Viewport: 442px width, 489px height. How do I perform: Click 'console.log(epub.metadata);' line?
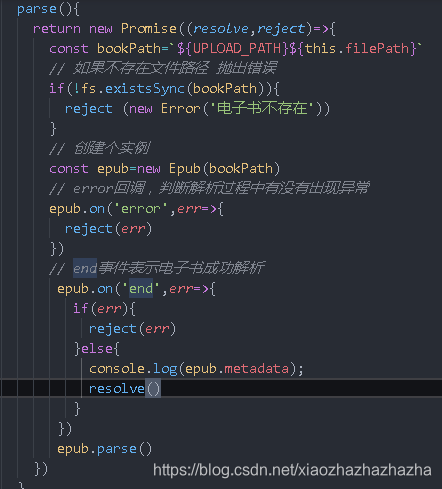[196, 369]
